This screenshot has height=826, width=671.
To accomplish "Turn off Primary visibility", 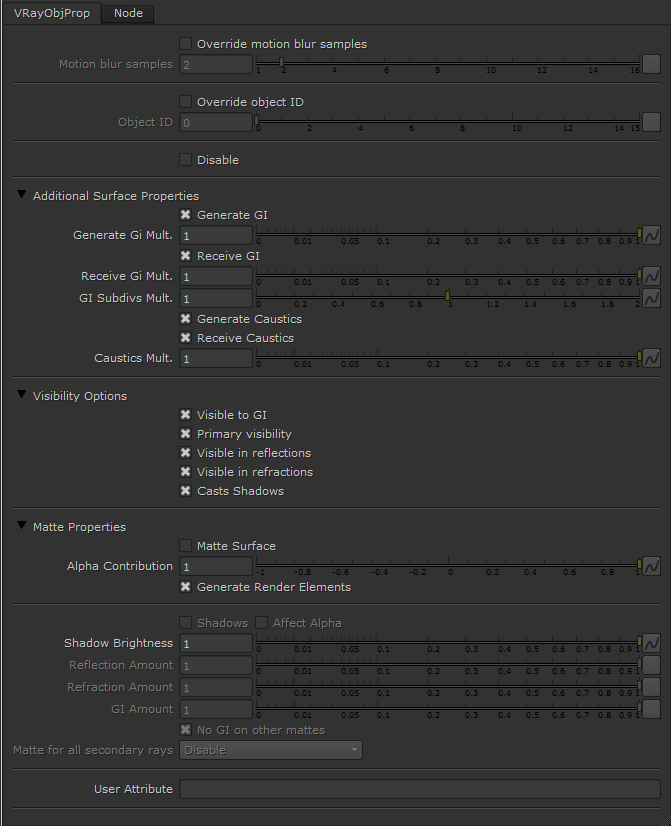I will point(185,434).
